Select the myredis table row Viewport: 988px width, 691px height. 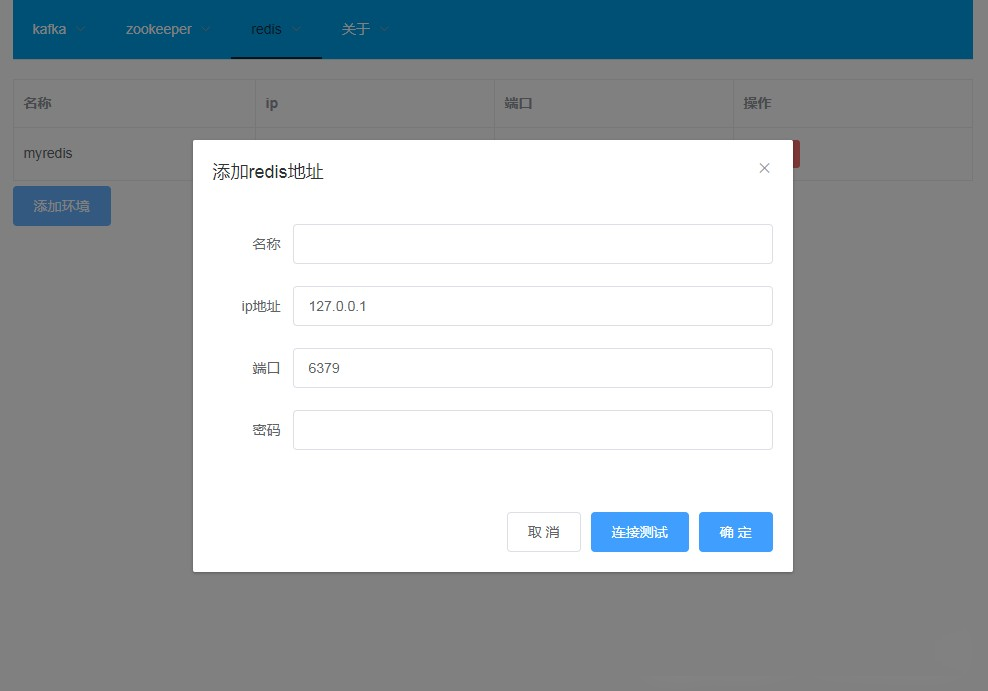tap(100, 154)
